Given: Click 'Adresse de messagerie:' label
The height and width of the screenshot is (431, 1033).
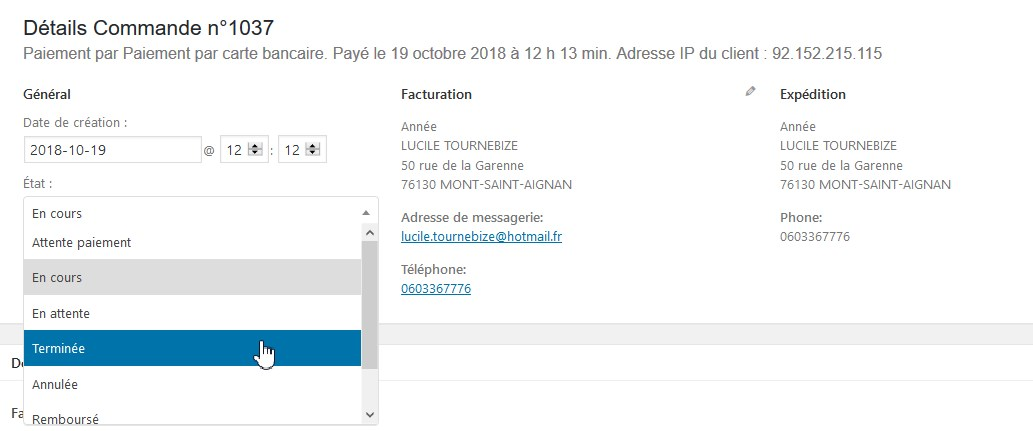Looking at the screenshot, I should [472, 217].
